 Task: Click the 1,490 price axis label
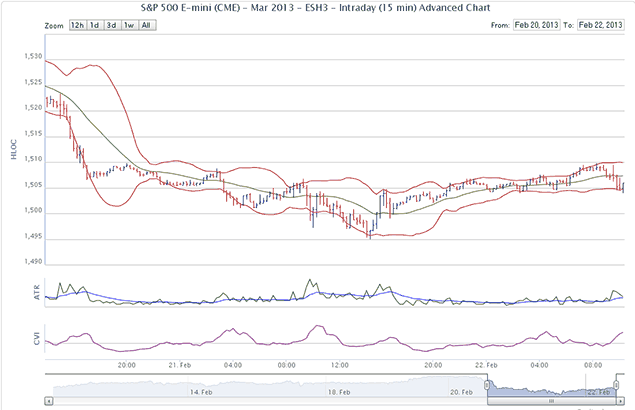tap(33, 261)
